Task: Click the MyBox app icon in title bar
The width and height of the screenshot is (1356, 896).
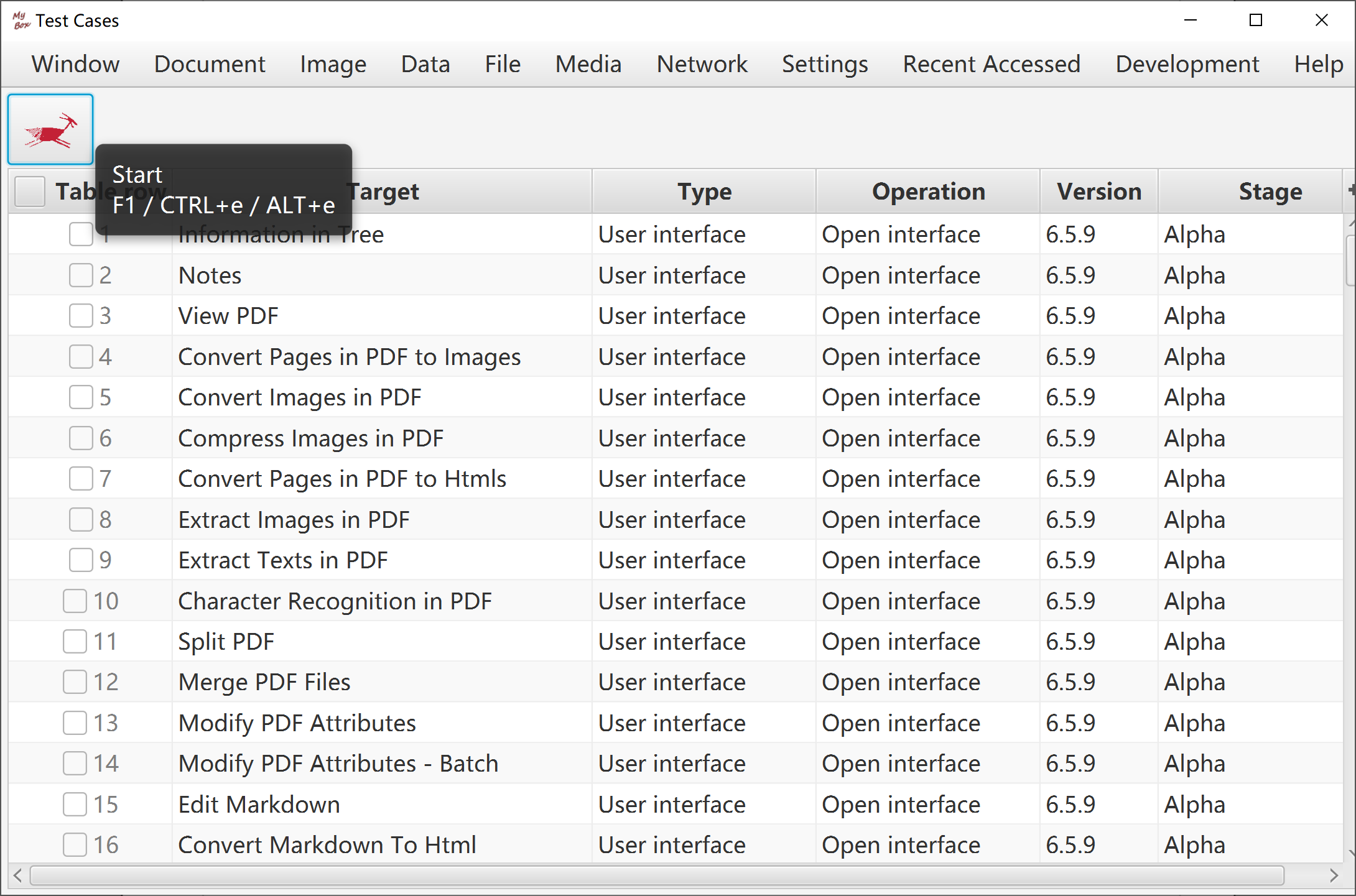Action: coord(21,21)
